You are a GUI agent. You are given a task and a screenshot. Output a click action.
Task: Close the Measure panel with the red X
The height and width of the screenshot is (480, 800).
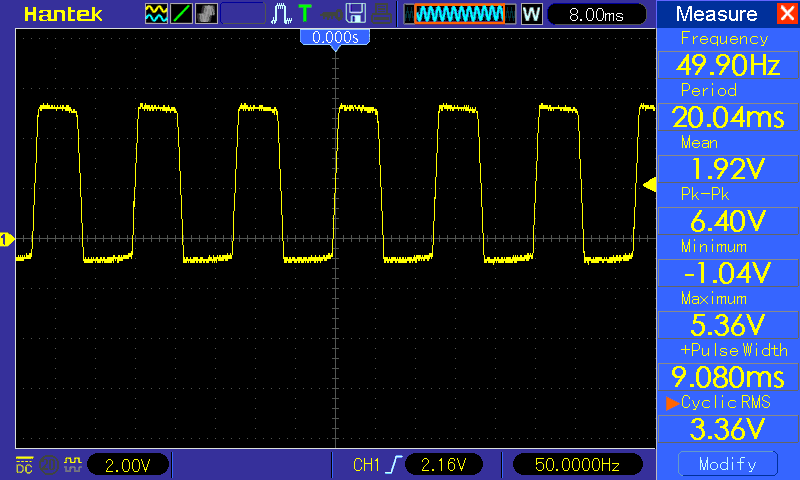tap(788, 13)
